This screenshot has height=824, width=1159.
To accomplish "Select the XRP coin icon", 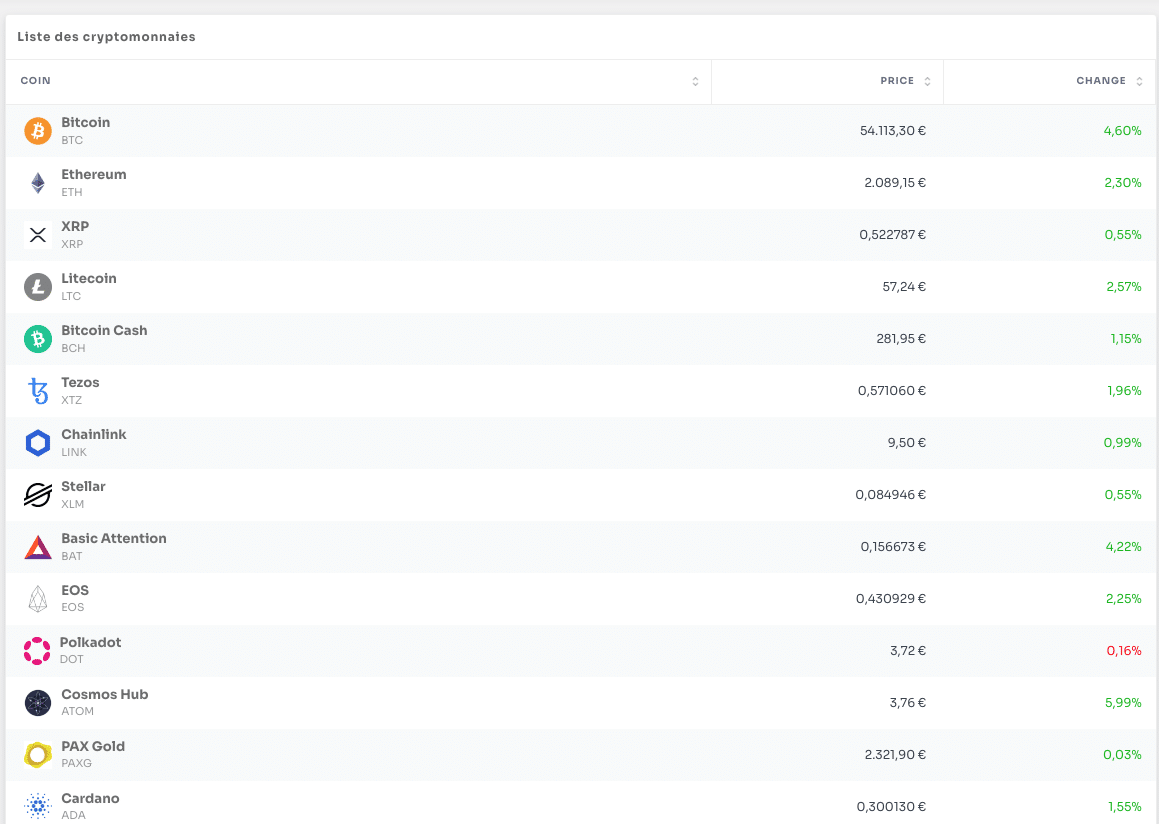I will (x=38, y=235).
